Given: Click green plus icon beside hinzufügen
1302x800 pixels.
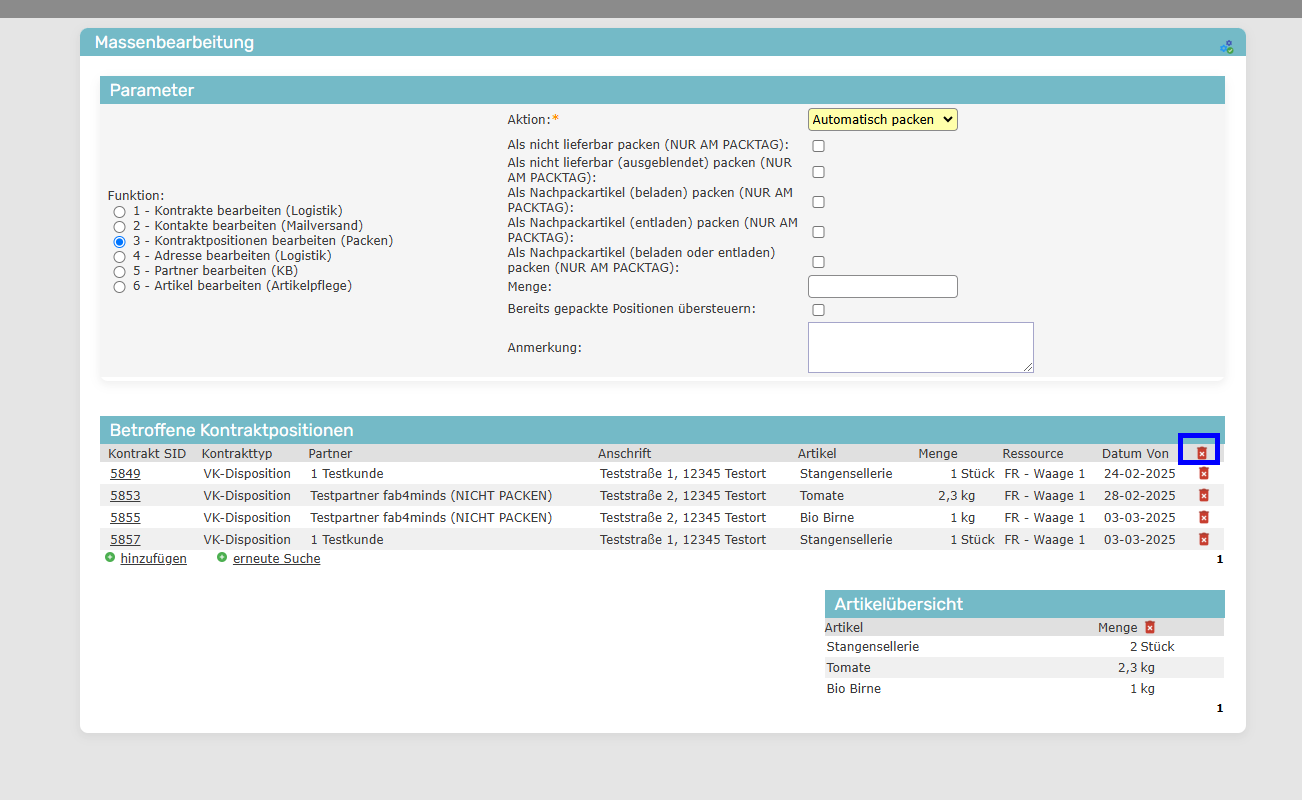Looking at the screenshot, I should [110, 558].
